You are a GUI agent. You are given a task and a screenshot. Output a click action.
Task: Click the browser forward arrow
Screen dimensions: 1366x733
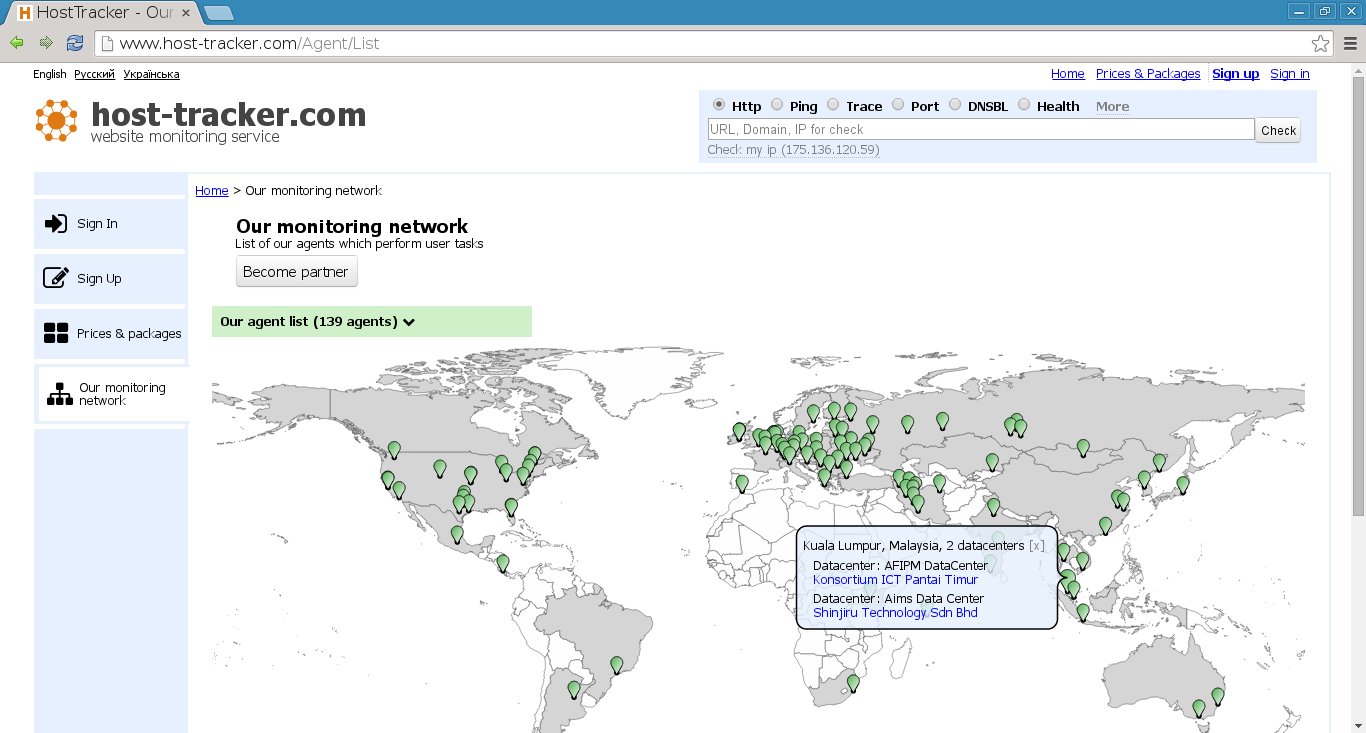[46, 43]
